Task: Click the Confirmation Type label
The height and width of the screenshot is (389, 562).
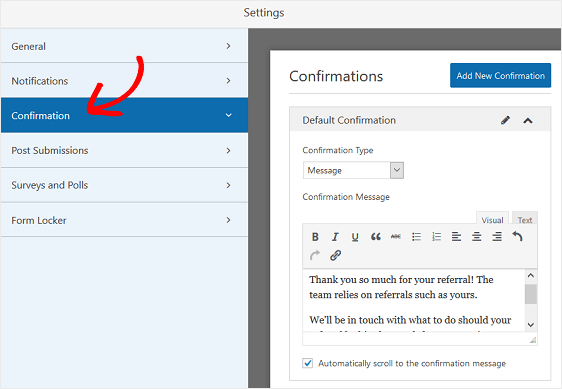Action: tap(338, 150)
